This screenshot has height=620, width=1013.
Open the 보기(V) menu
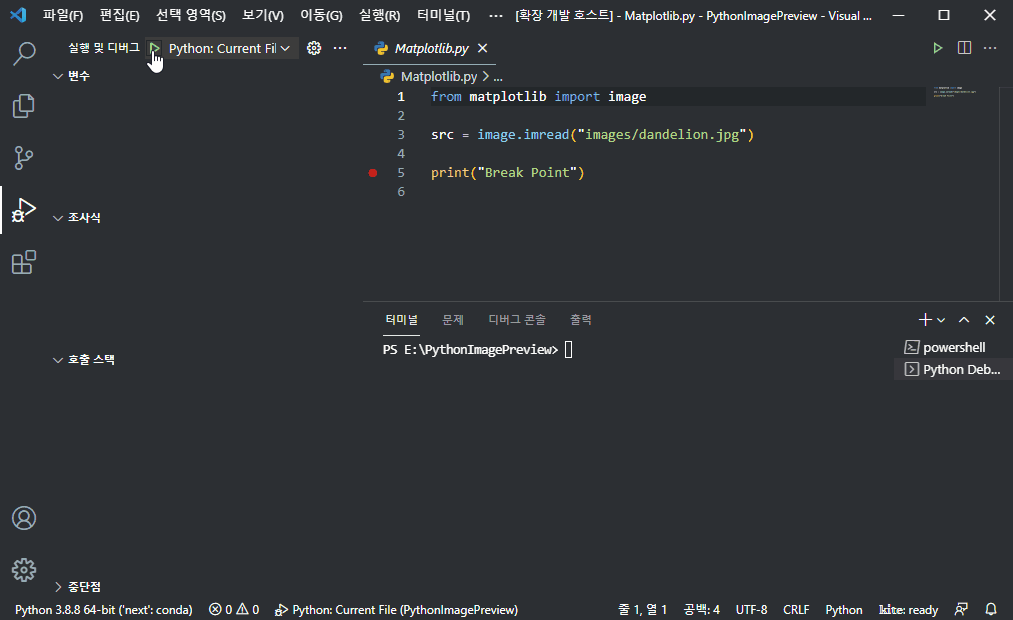[x=263, y=16]
